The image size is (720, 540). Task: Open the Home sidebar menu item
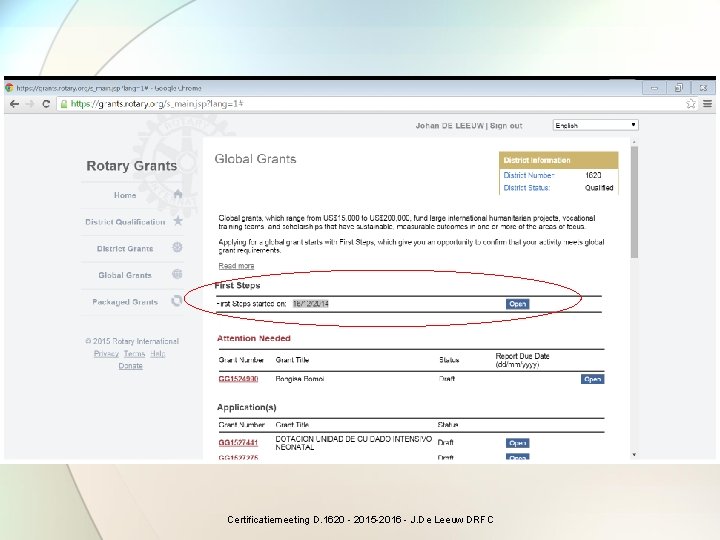coord(125,195)
